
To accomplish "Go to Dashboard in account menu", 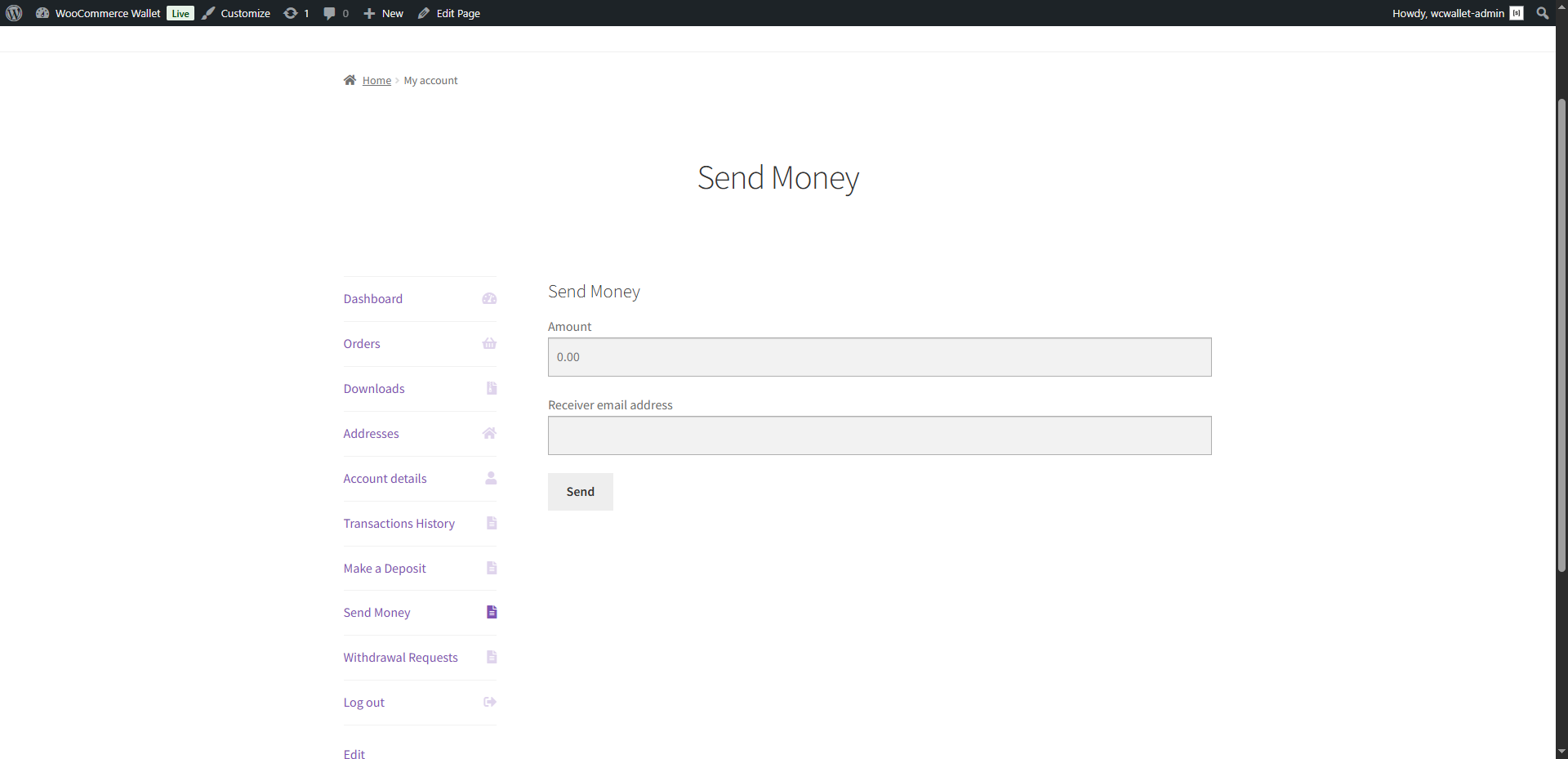I will tap(372, 299).
